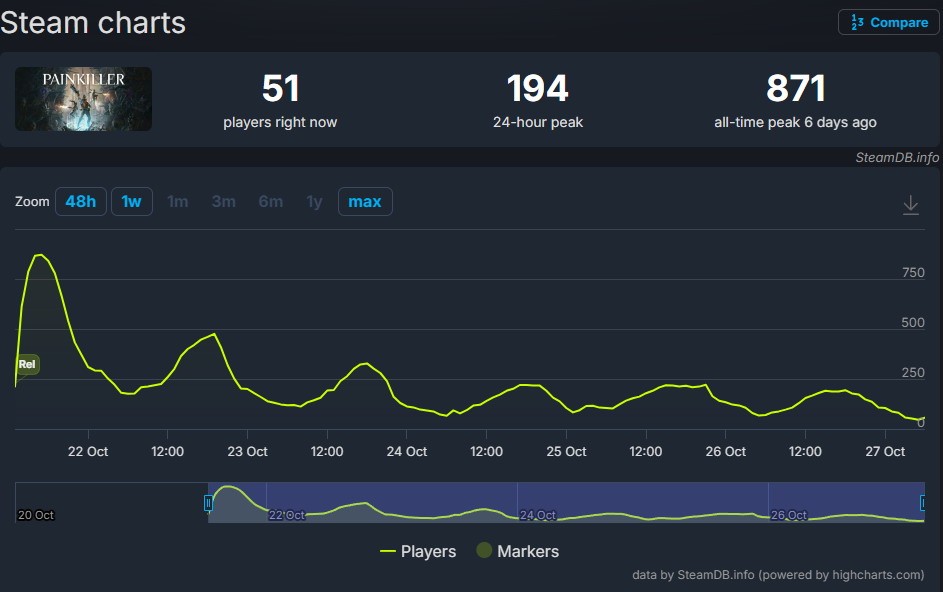943x592 pixels.
Task: Click the download chart data icon
Action: pos(910,203)
